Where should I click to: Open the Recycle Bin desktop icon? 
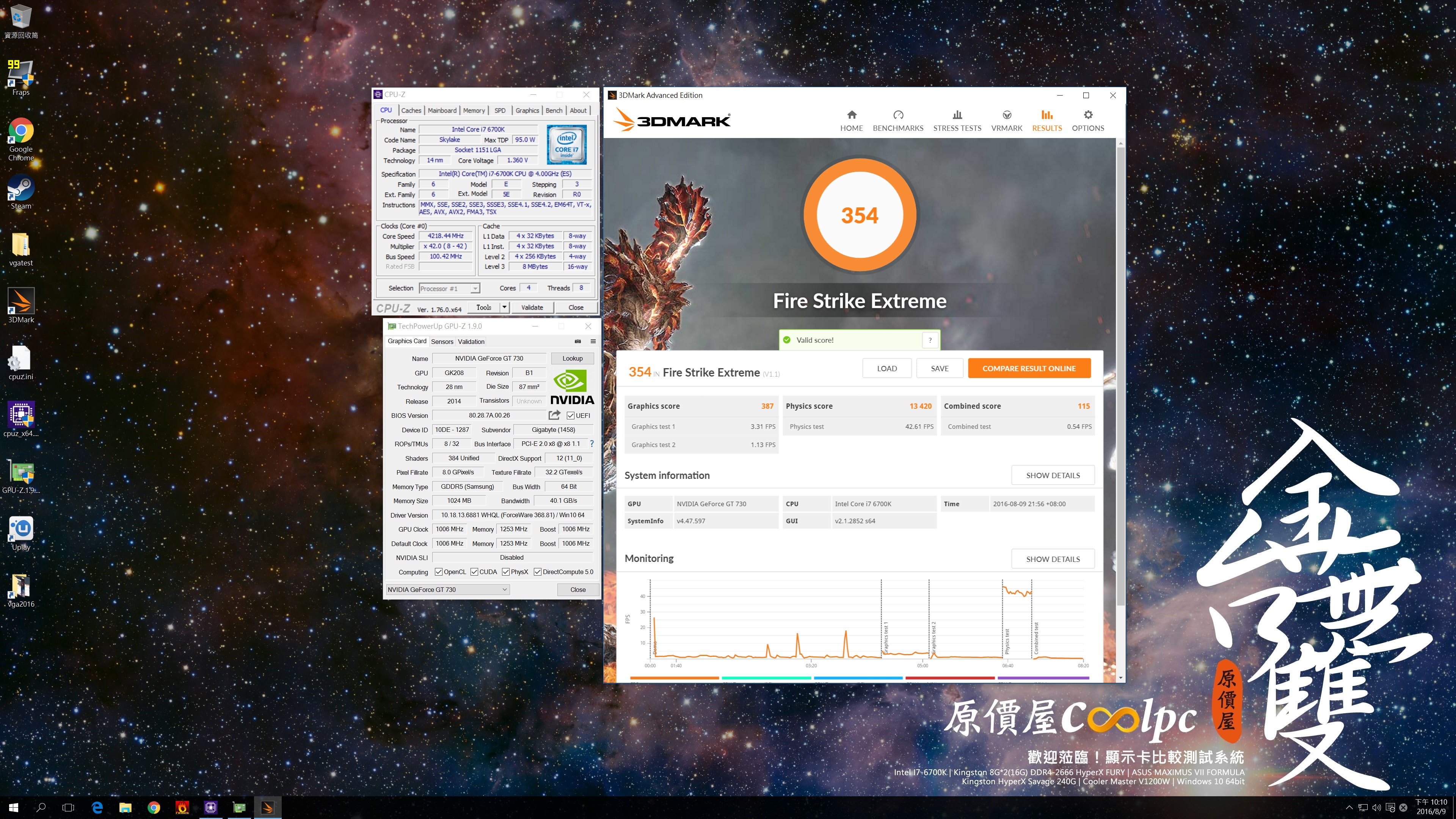click(x=21, y=22)
